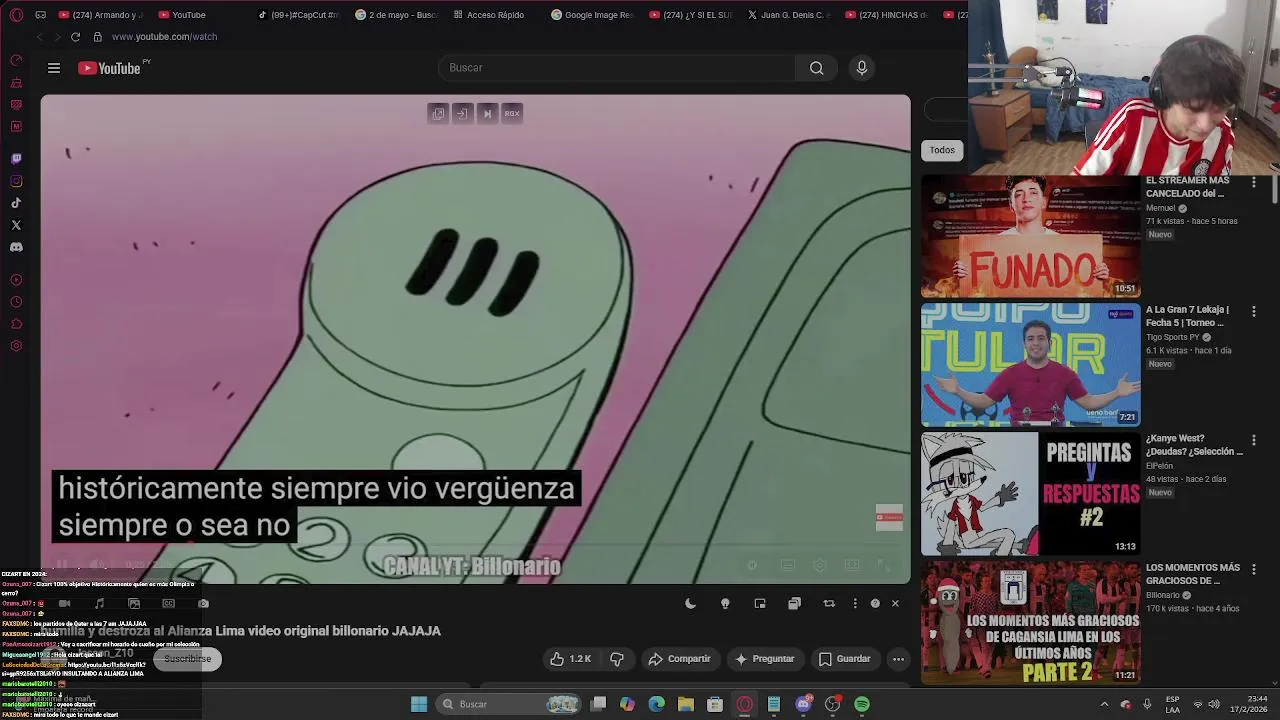Open File Explorer from the taskbar
This screenshot has height=720, width=1280.
(685, 704)
